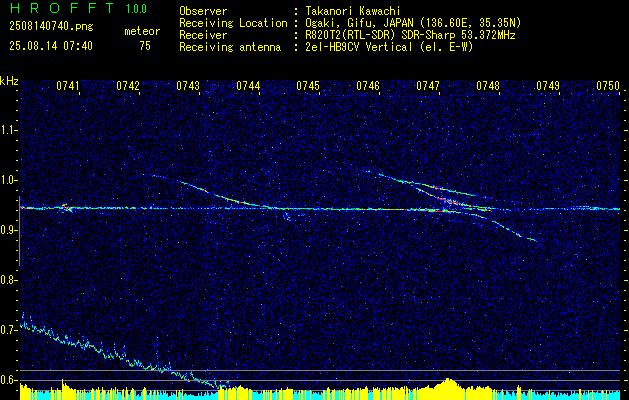Click the version number 1.0.0

pyautogui.click(x=136, y=9)
